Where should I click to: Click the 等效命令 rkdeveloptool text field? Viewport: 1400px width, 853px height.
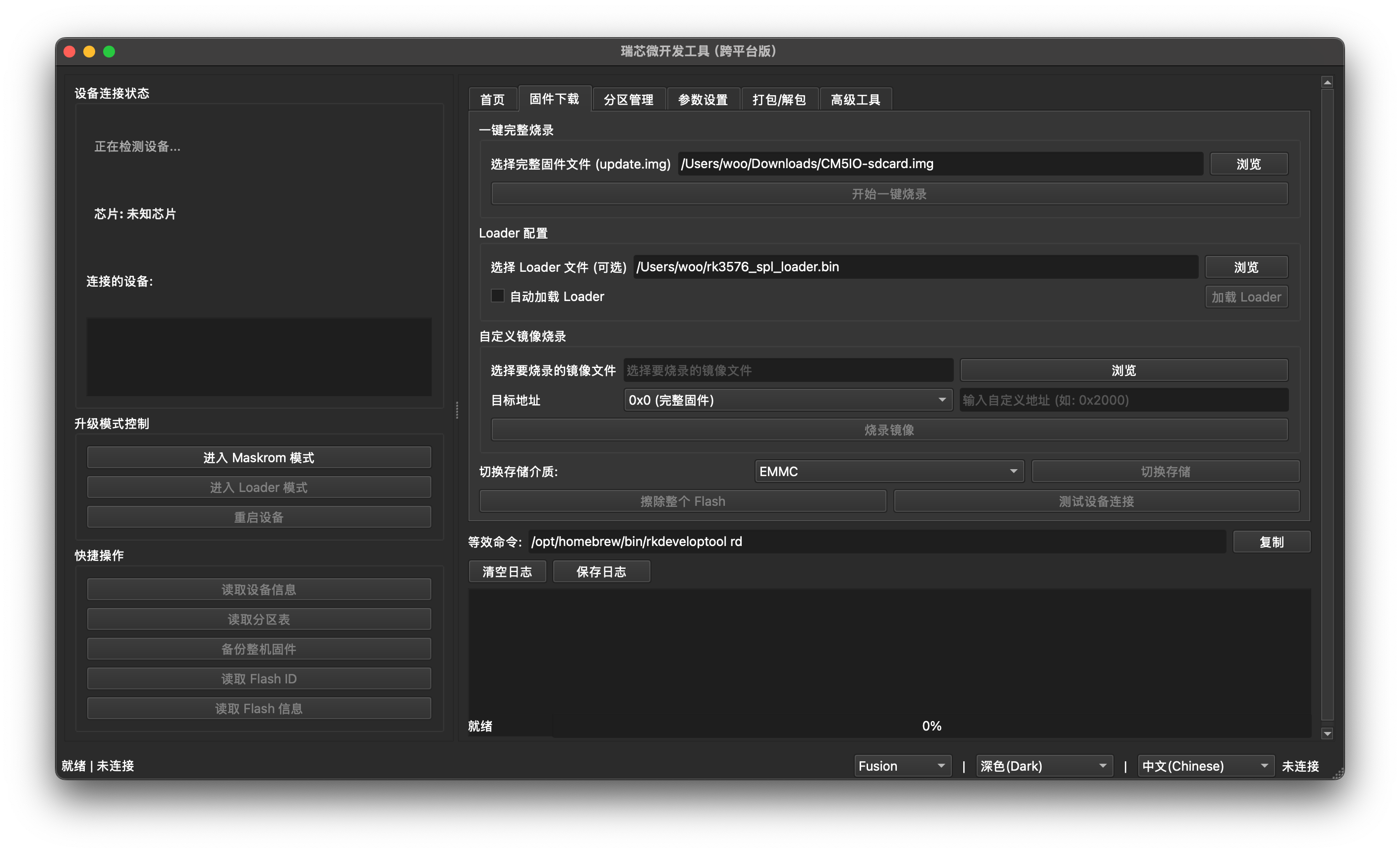(876, 542)
